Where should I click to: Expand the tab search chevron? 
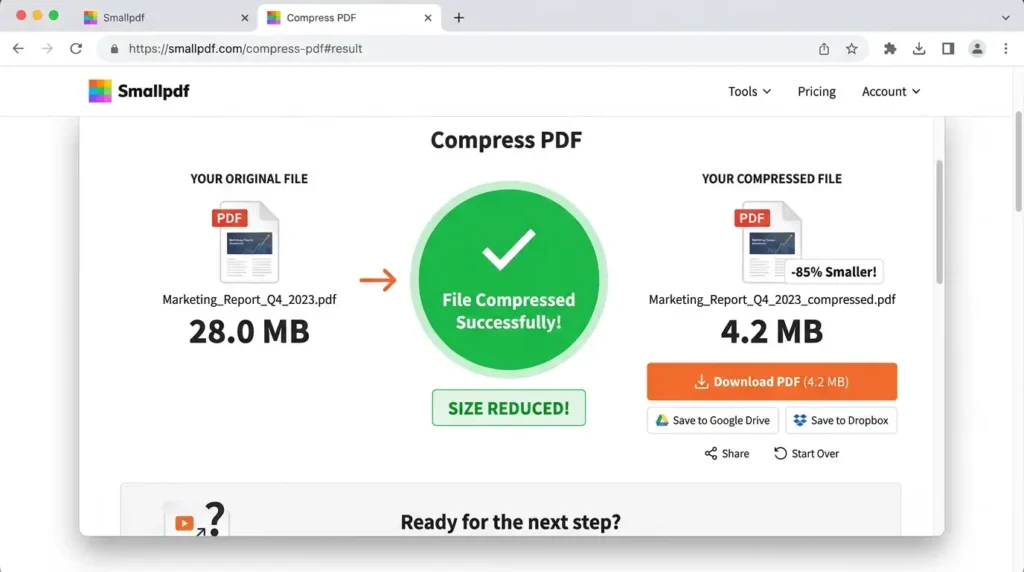(x=1006, y=18)
